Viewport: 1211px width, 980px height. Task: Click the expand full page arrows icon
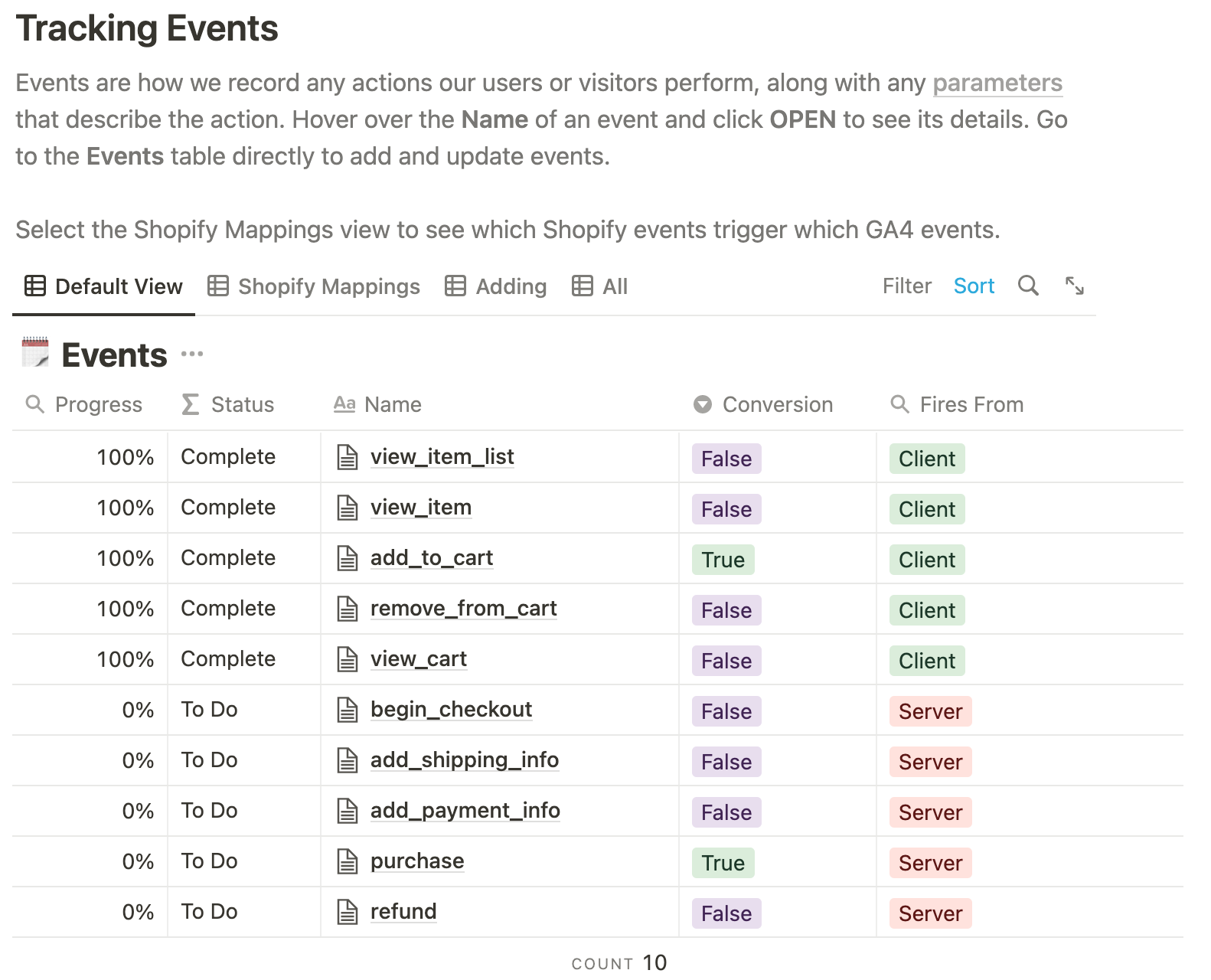(1075, 286)
